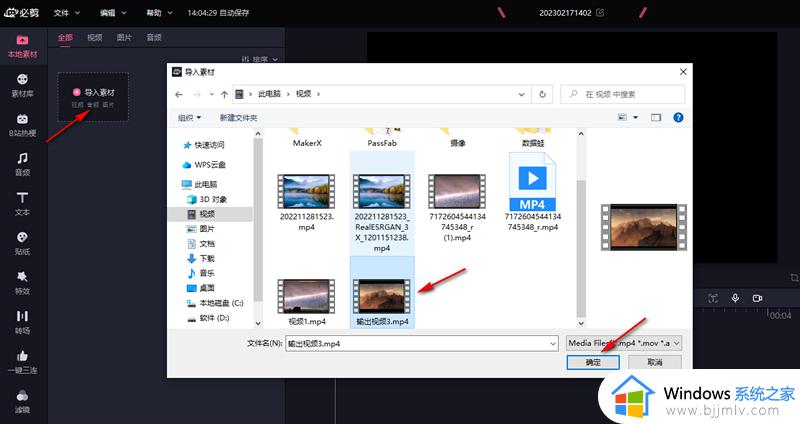
Task: Open the 特效 effects panel
Action: coord(22,283)
